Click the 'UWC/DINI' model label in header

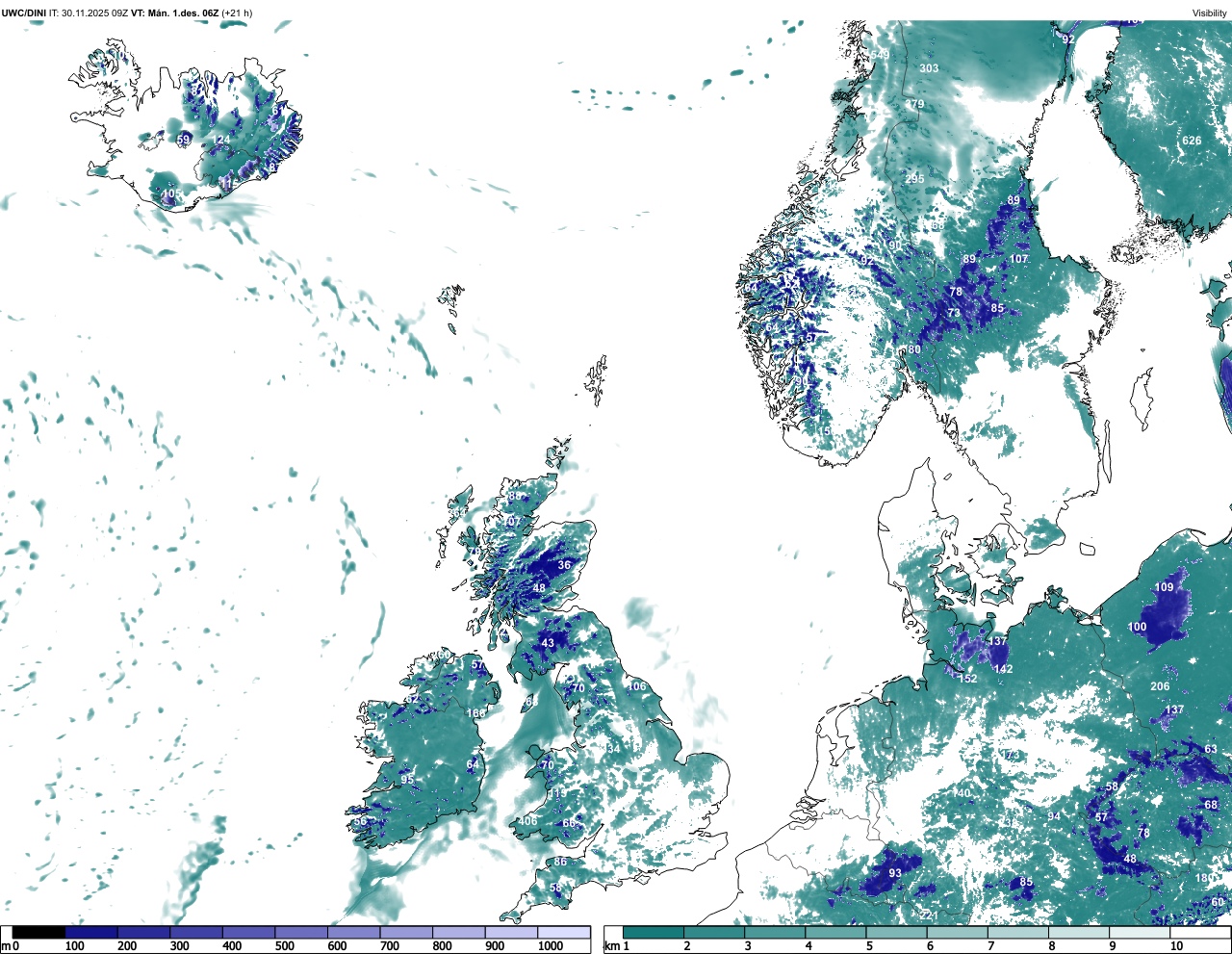click(x=24, y=13)
